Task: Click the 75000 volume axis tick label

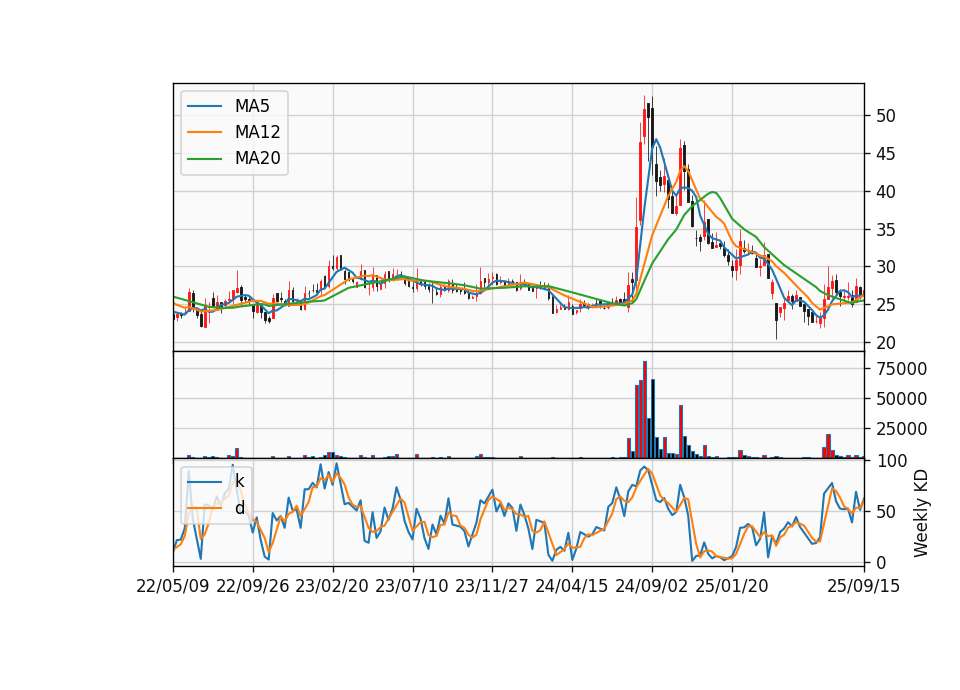Action: point(901,369)
